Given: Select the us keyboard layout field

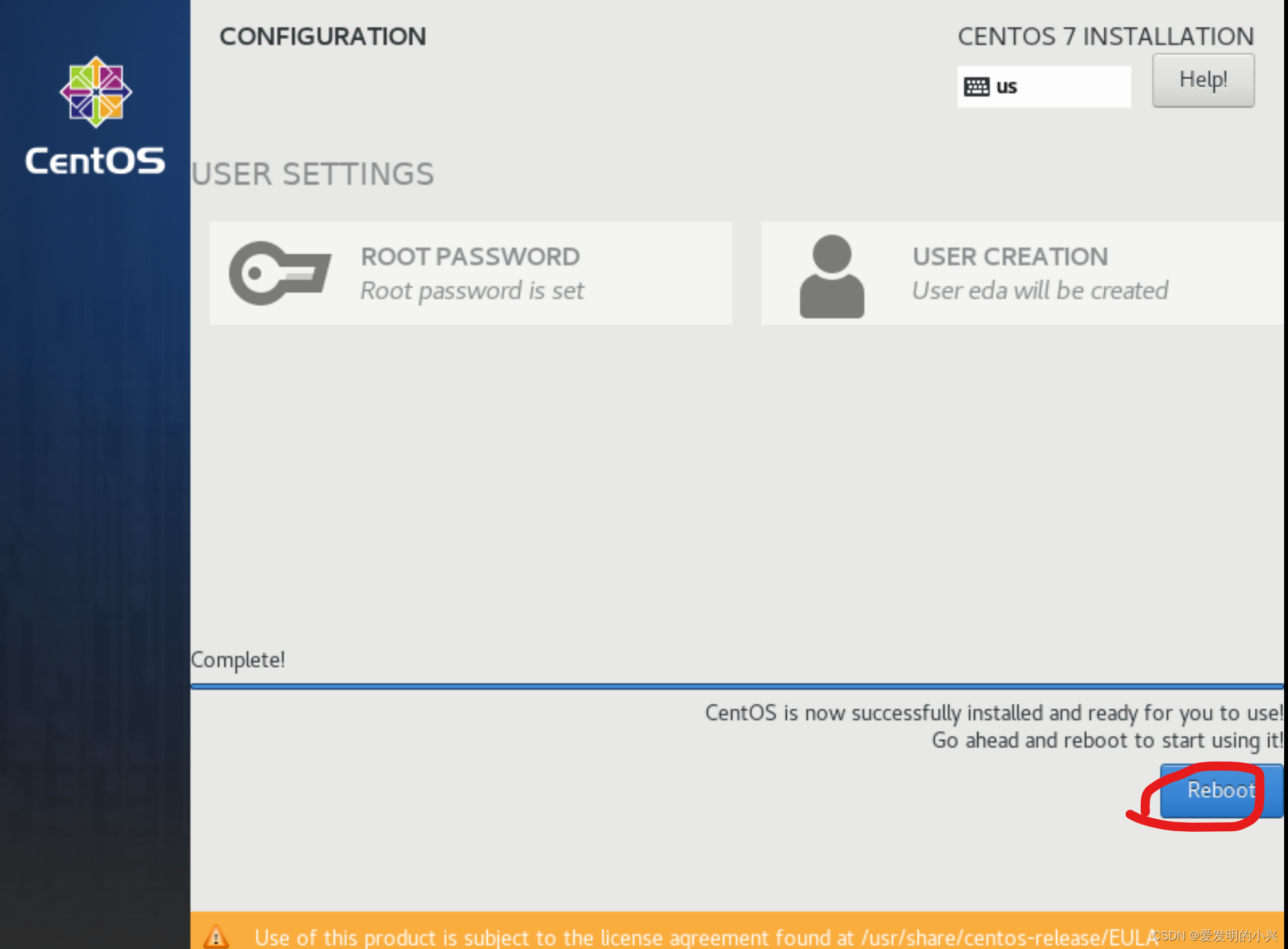Looking at the screenshot, I should pyautogui.click(x=1044, y=87).
